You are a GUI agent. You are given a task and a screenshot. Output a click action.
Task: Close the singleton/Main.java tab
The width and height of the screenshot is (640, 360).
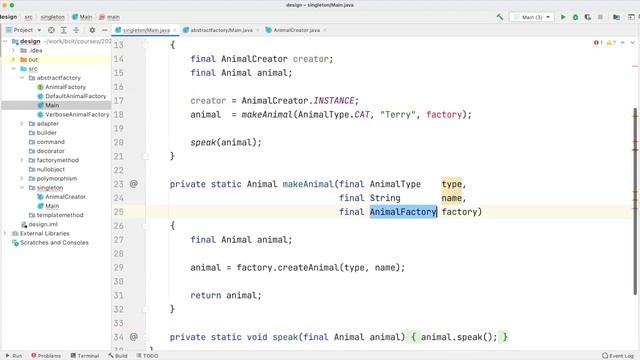pyautogui.click(x=175, y=30)
